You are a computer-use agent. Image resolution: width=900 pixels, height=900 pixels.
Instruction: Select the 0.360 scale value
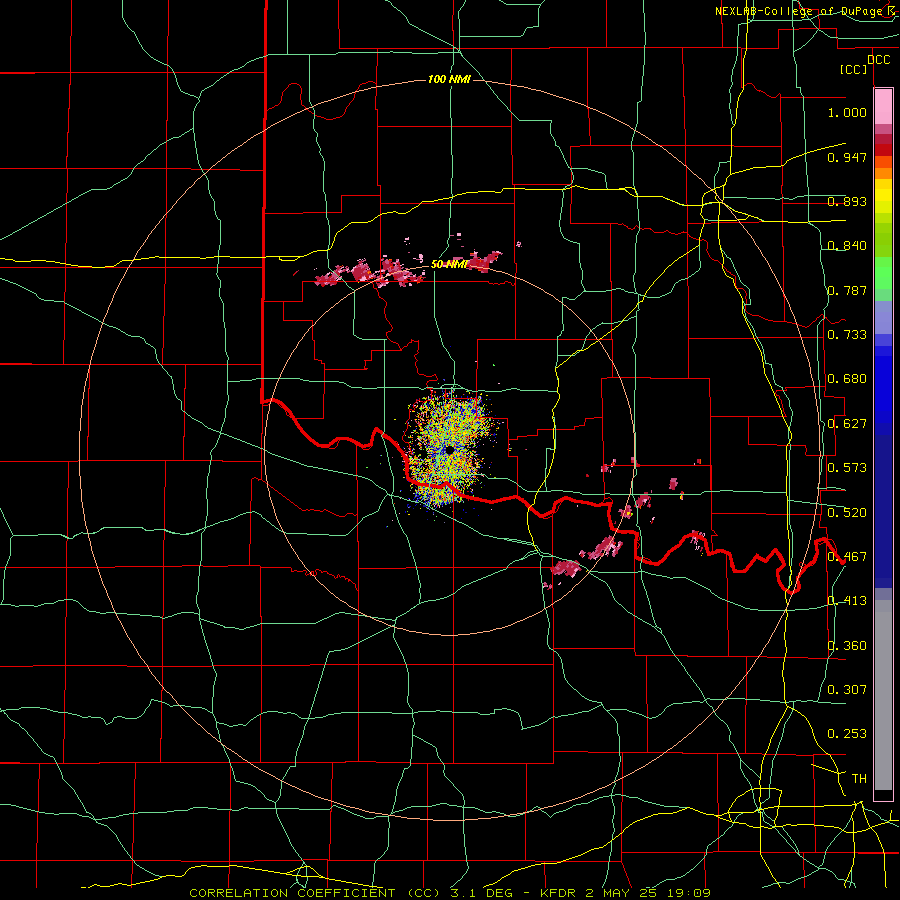click(847, 645)
